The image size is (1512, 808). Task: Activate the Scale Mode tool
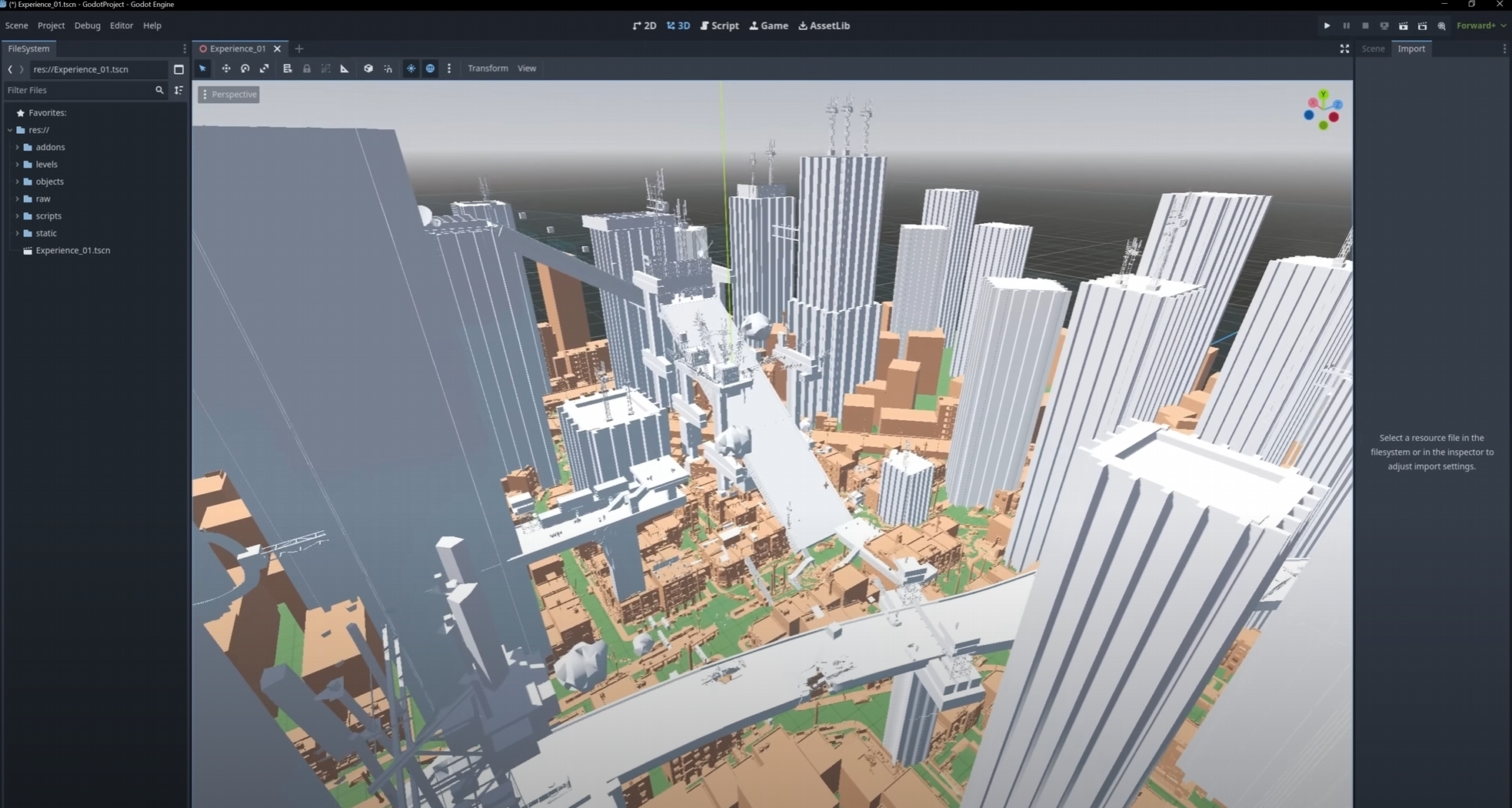click(x=265, y=68)
